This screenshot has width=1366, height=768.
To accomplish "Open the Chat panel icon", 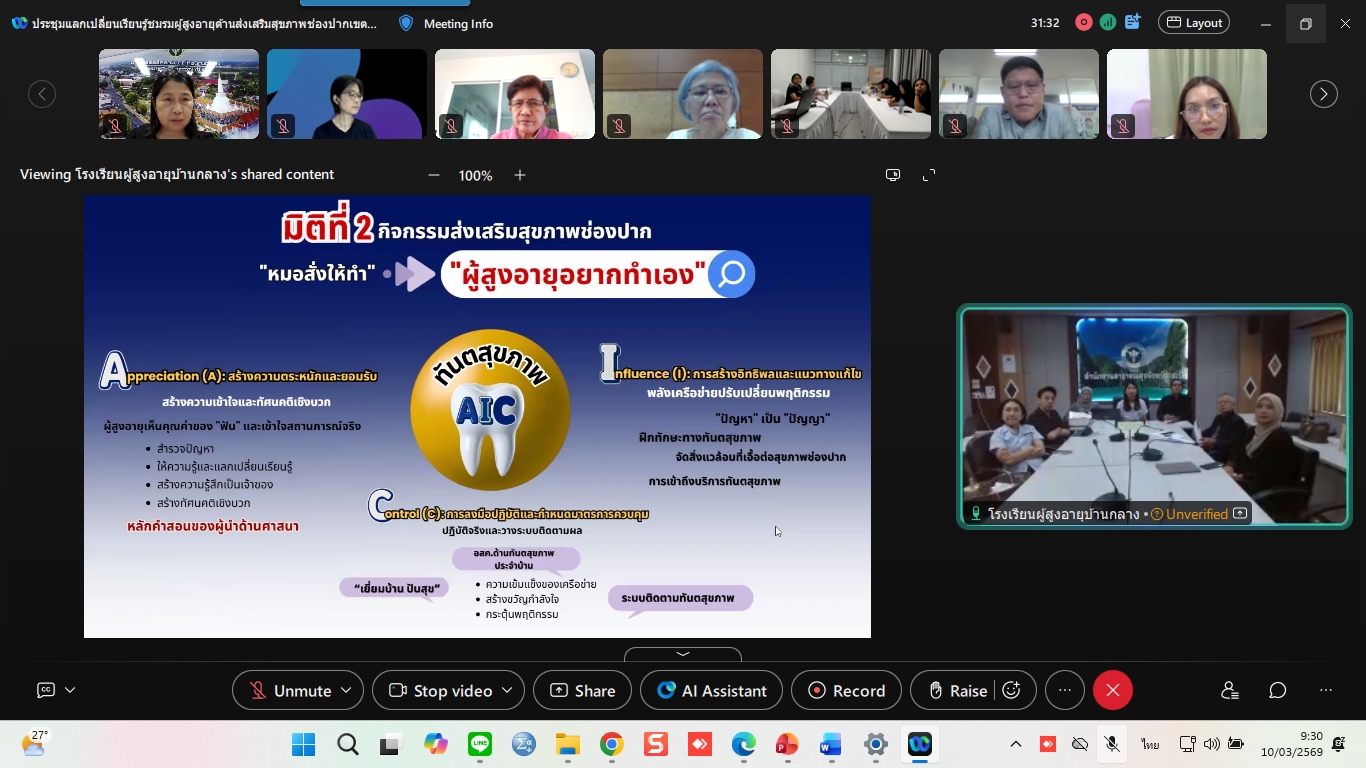I will [1277, 690].
